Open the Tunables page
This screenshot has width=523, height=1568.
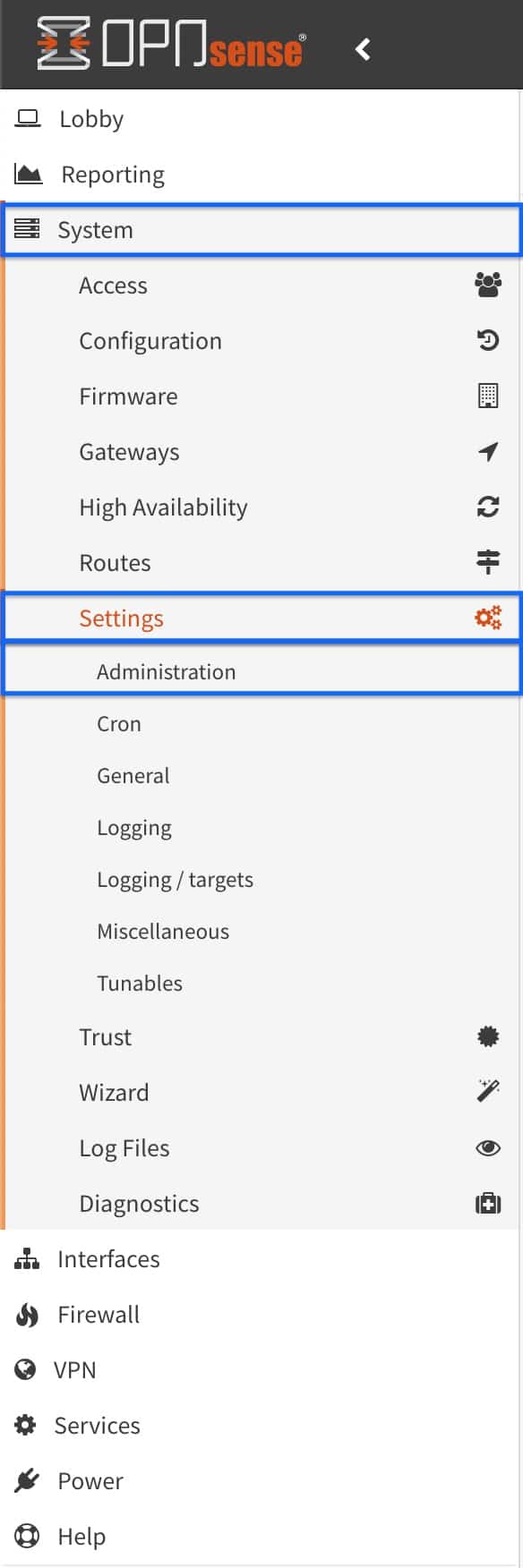click(x=261, y=983)
